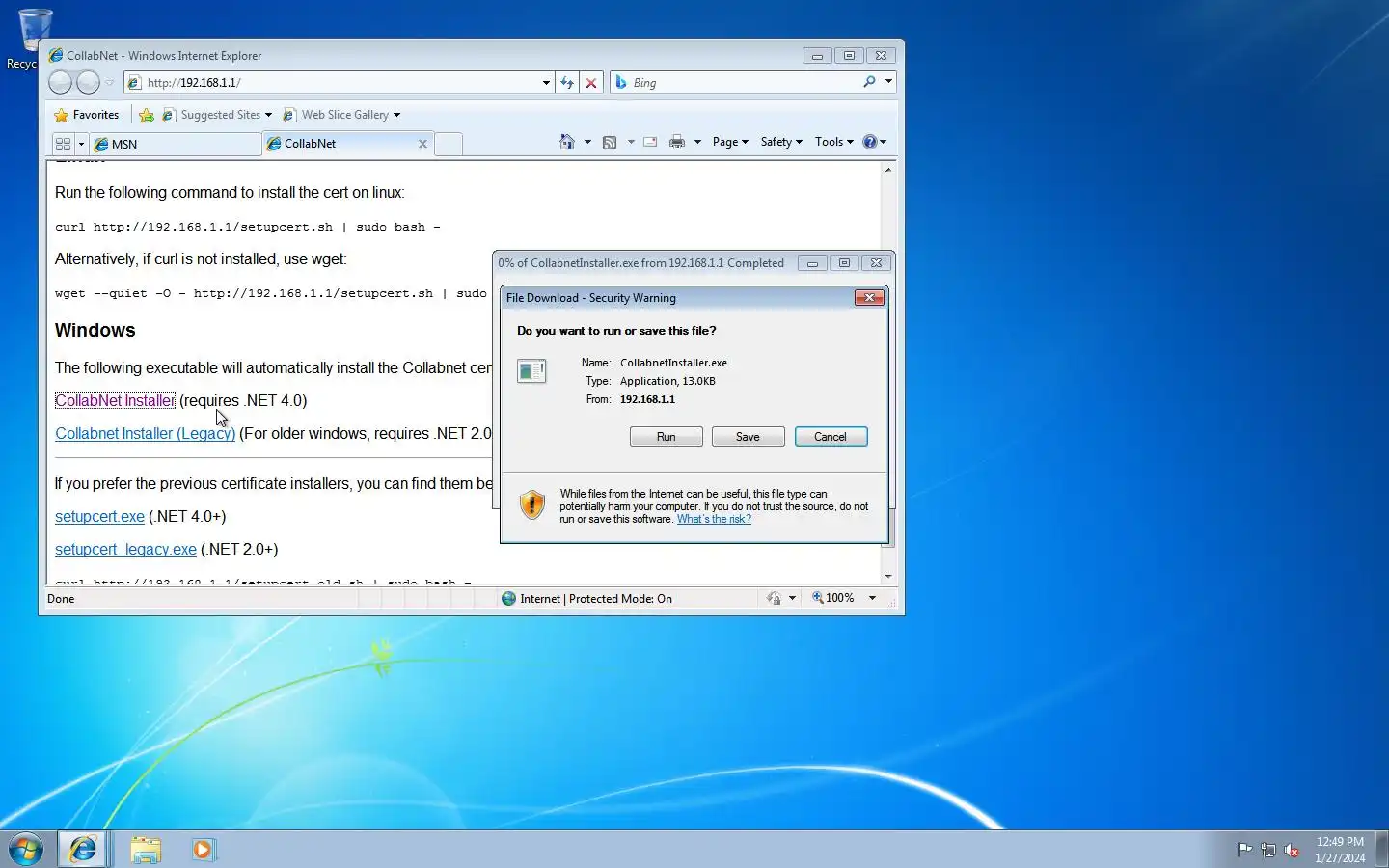Click the search magnifier icon
This screenshot has width=1389, height=868.
point(869,82)
